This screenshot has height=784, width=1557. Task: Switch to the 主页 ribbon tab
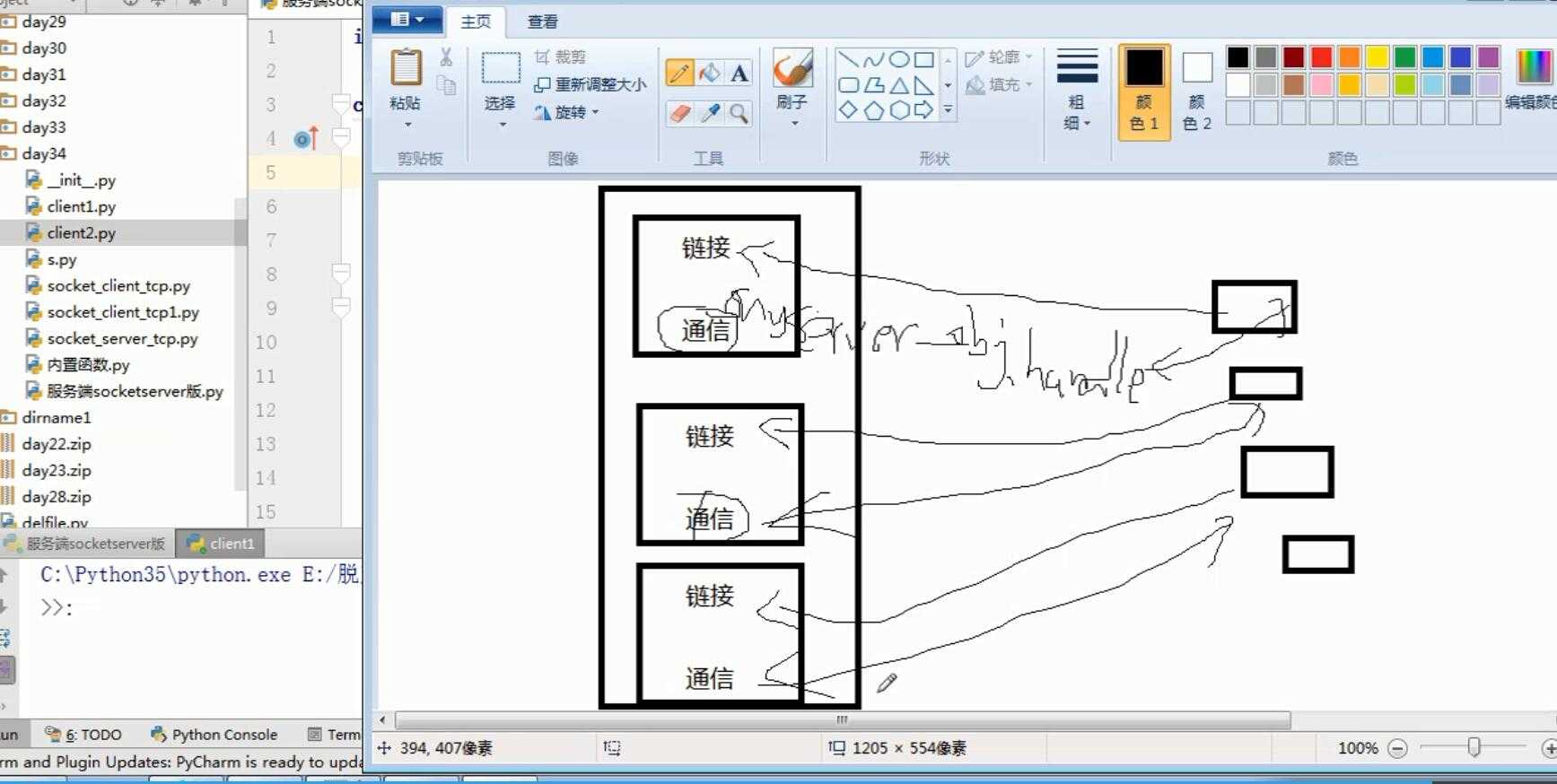click(x=476, y=22)
